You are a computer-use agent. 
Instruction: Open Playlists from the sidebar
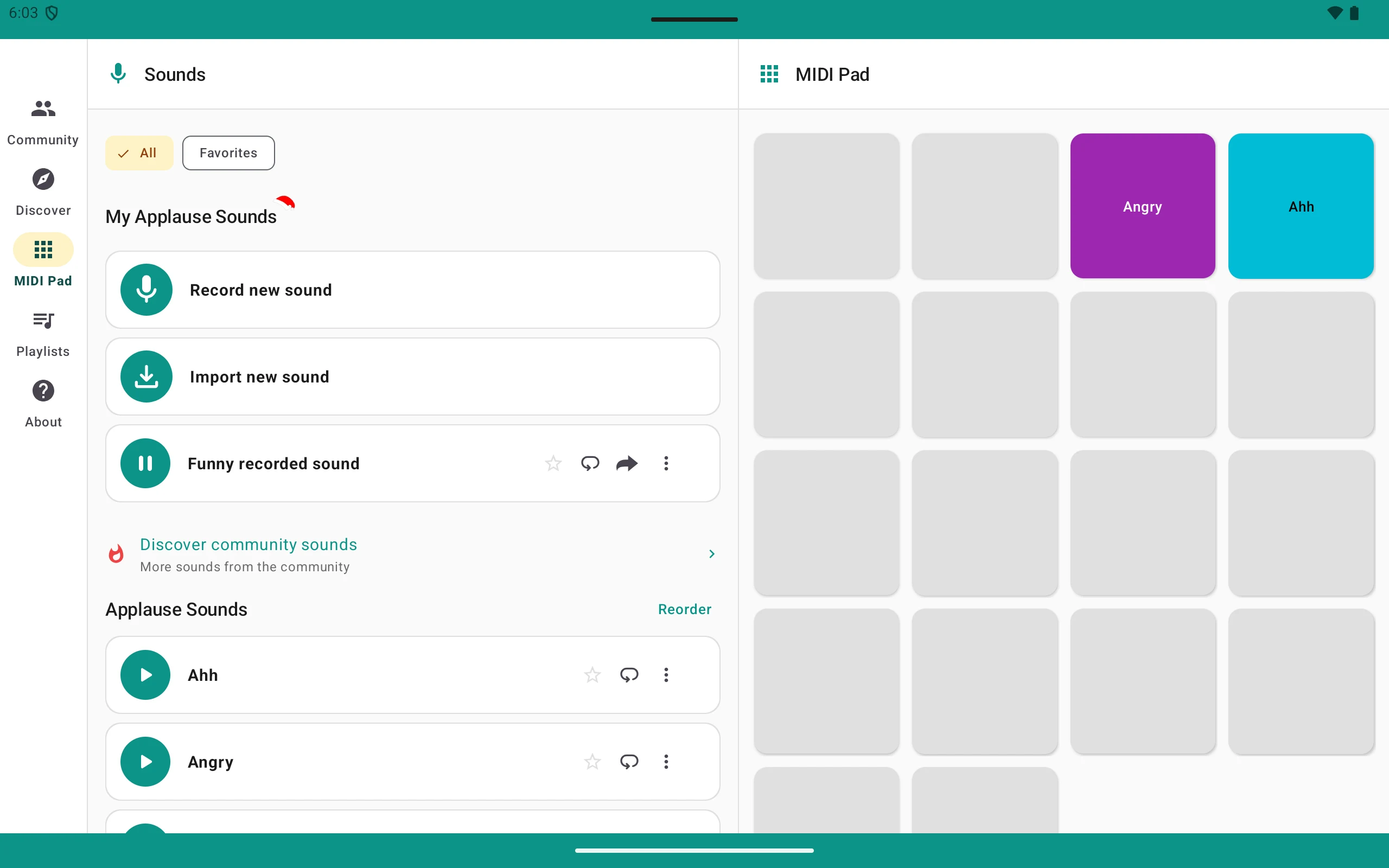43,334
